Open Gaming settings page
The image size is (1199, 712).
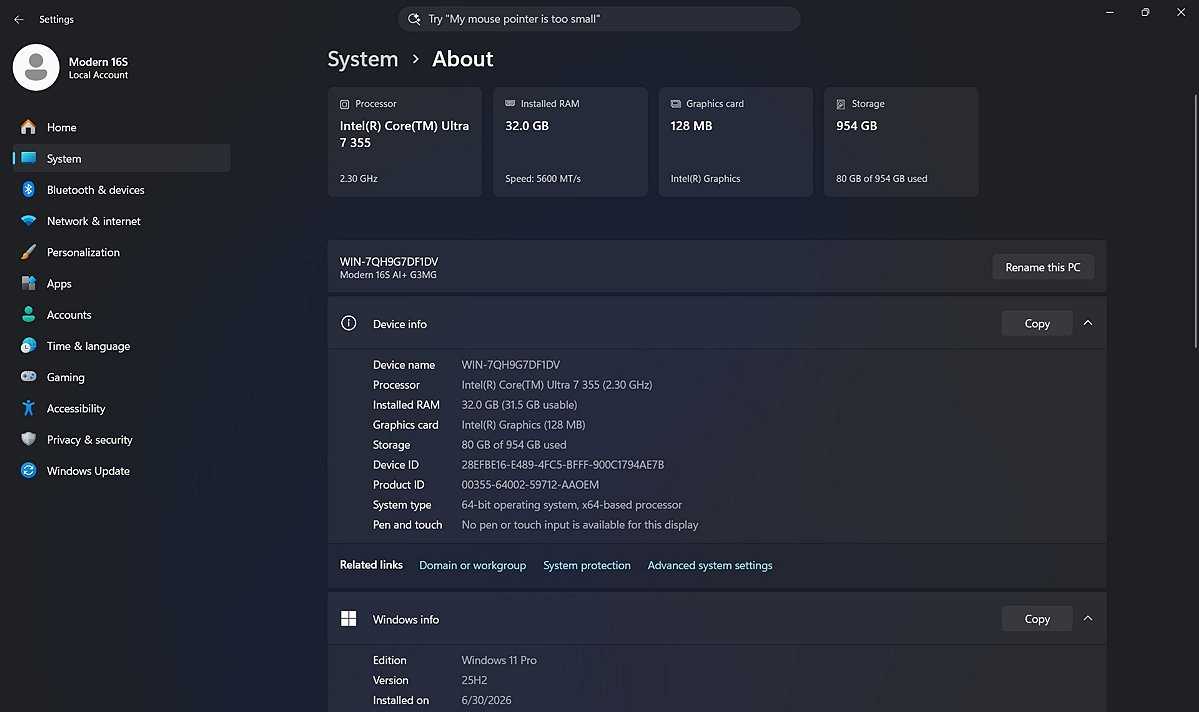(122, 377)
